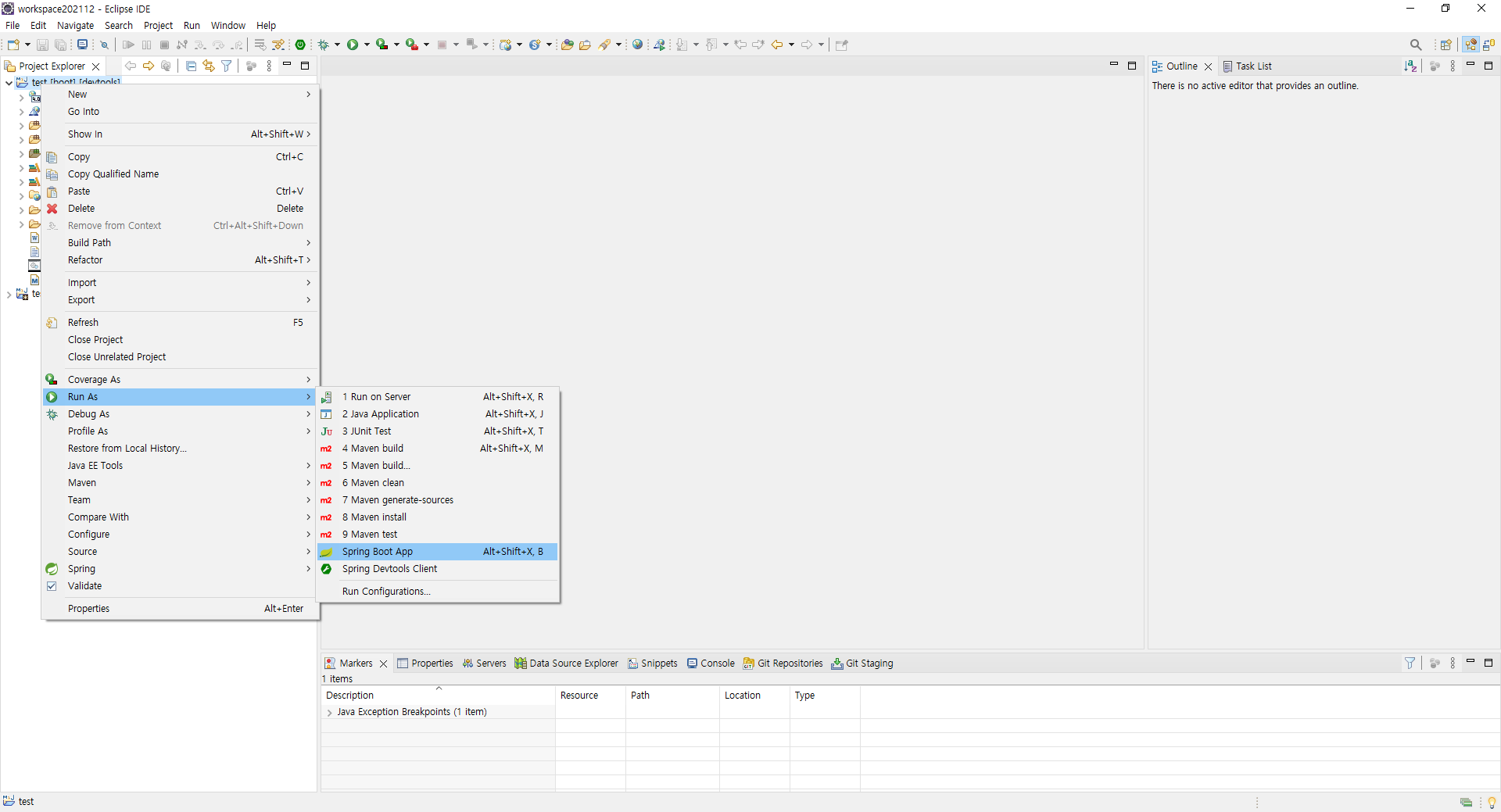The image size is (1501, 812).
Task: Select Java Application in Run As submenu
Action: point(437,414)
